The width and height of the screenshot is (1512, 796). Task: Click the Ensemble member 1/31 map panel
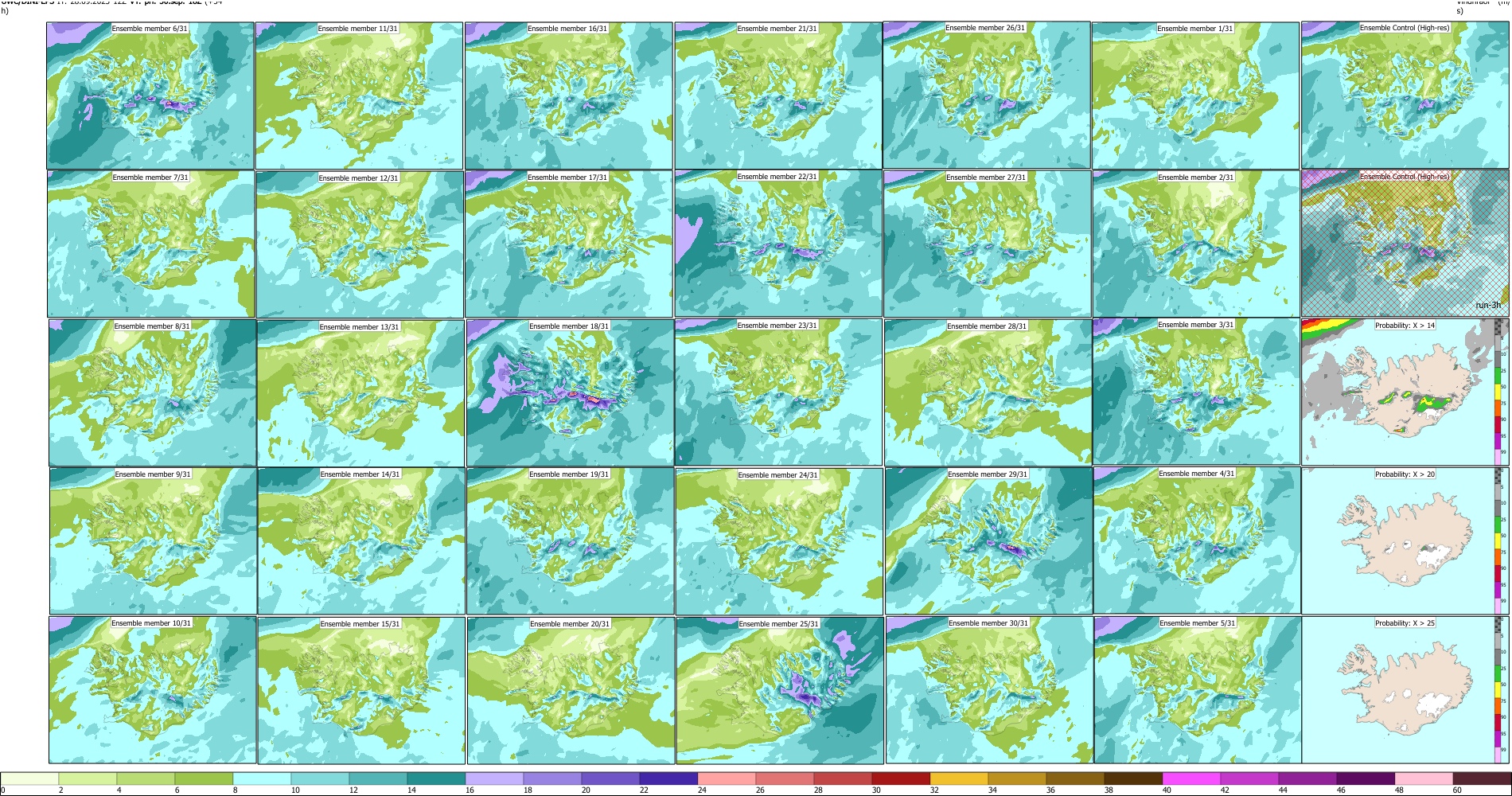[x=1196, y=96]
